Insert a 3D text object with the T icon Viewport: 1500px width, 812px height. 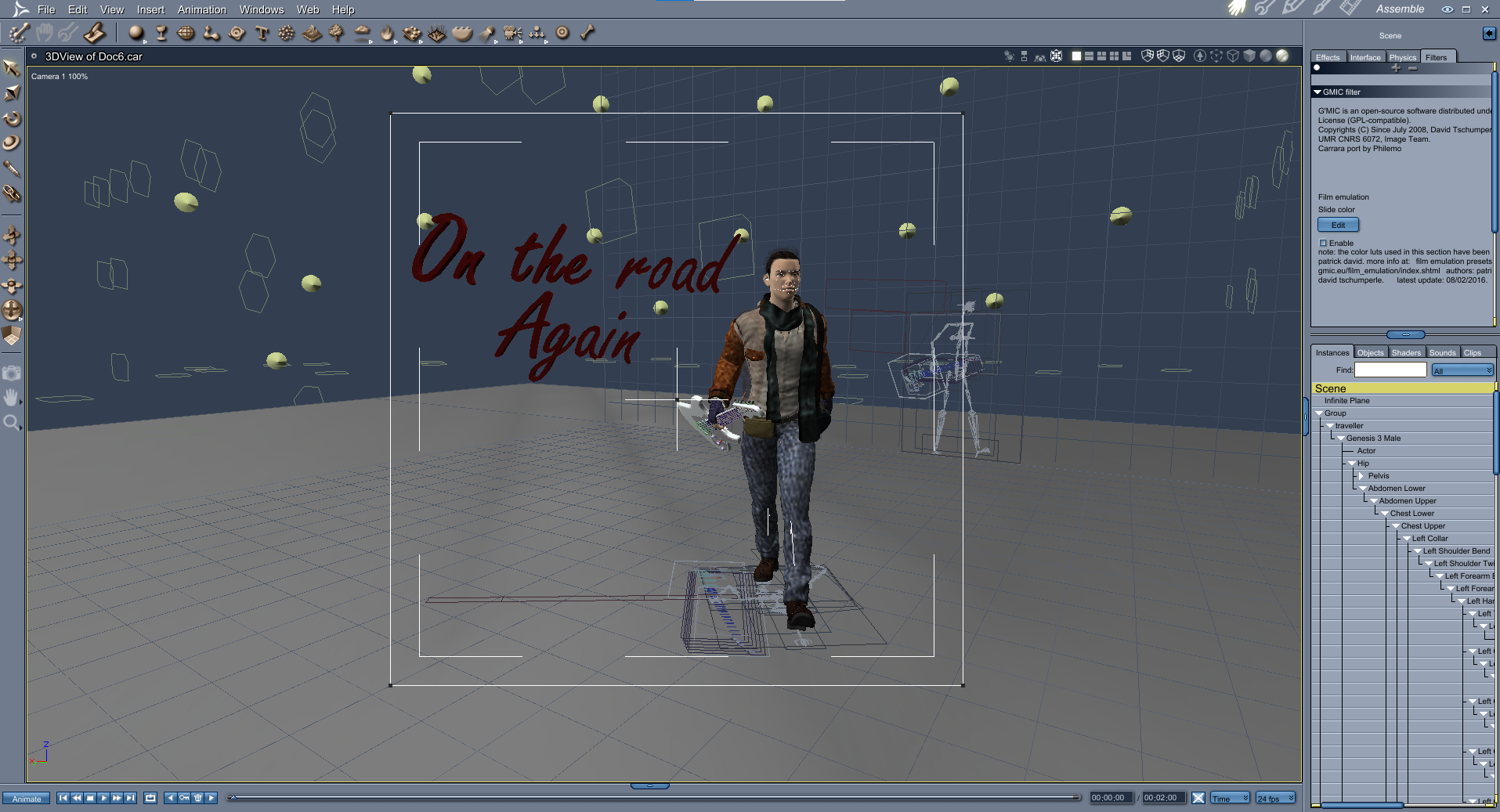[262, 33]
